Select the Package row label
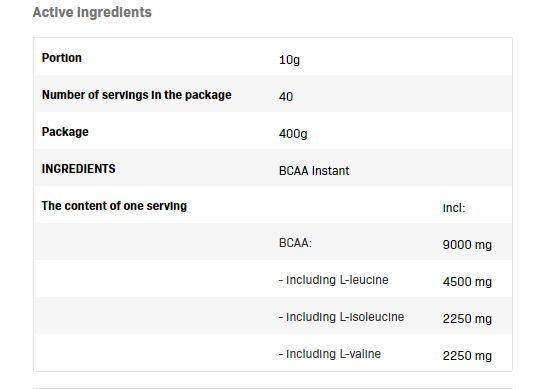Viewport: 549px width, 389px height. [x=65, y=132]
